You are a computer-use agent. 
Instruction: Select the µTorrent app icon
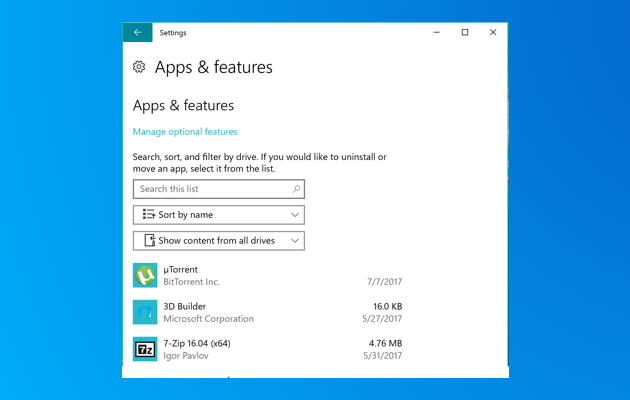coord(145,275)
